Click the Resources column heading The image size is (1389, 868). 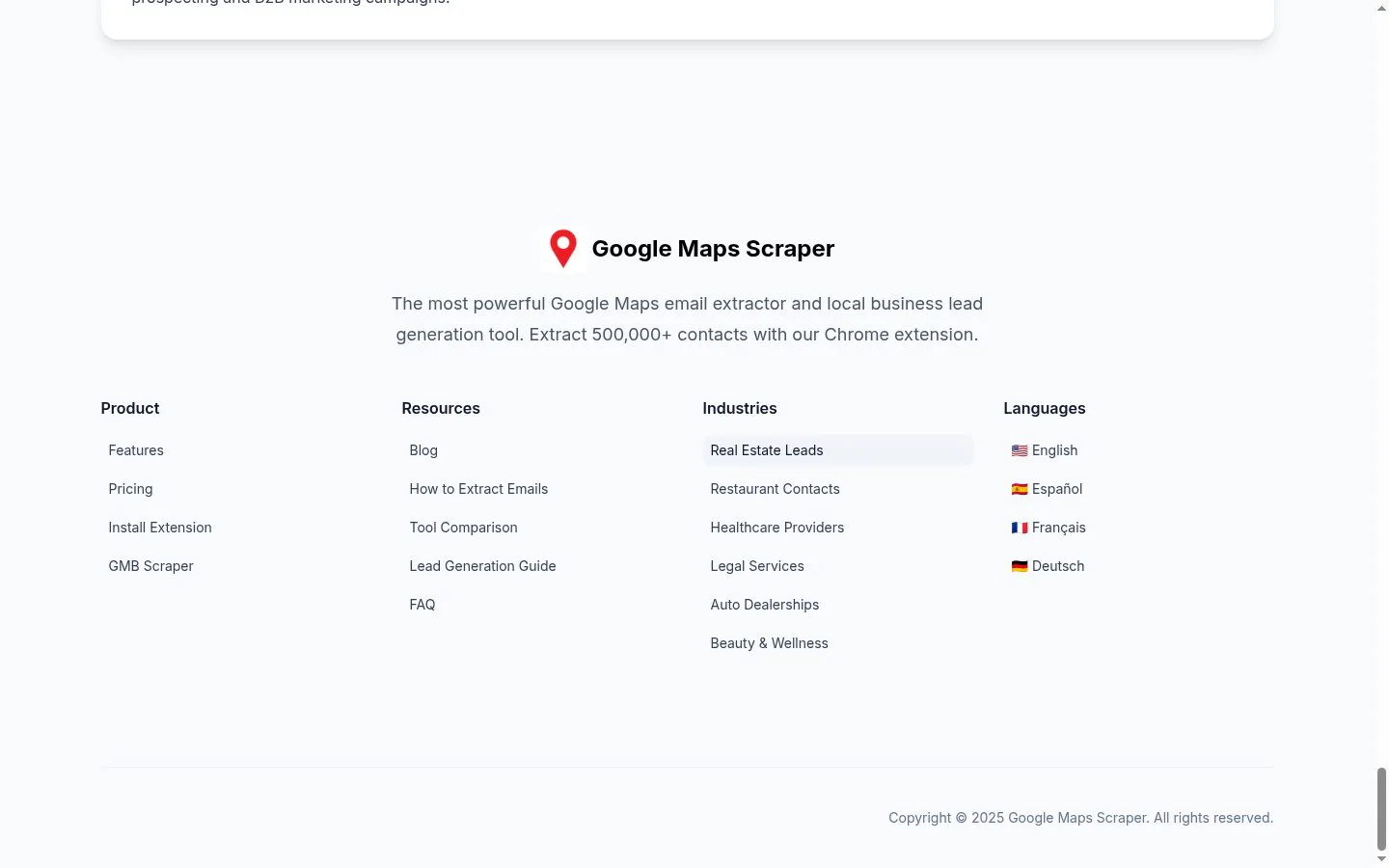tap(441, 408)
